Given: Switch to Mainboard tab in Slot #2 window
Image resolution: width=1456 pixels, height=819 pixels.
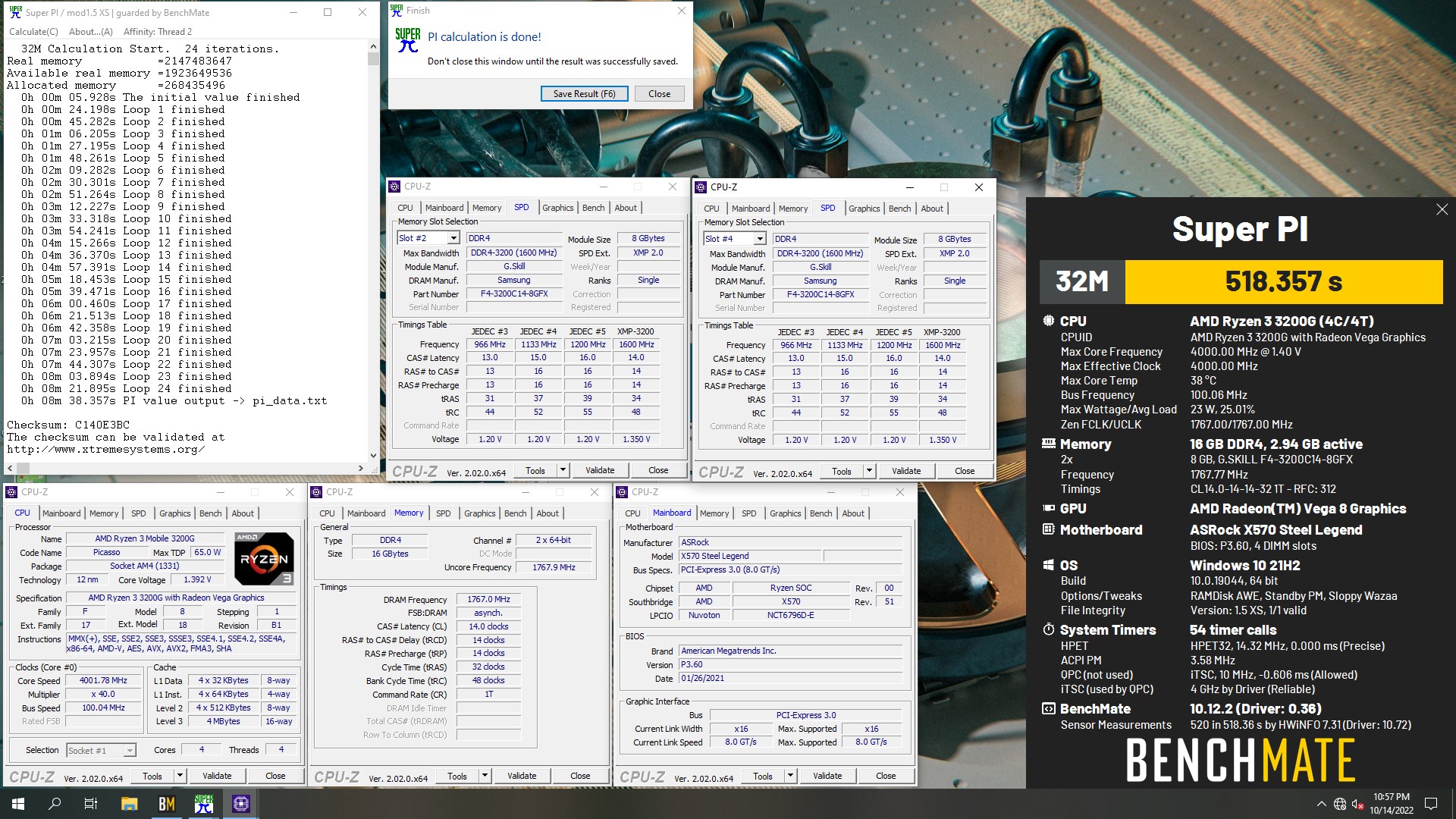Looking at the screenshot, I should pyautogui.click(x=444, y=208).
